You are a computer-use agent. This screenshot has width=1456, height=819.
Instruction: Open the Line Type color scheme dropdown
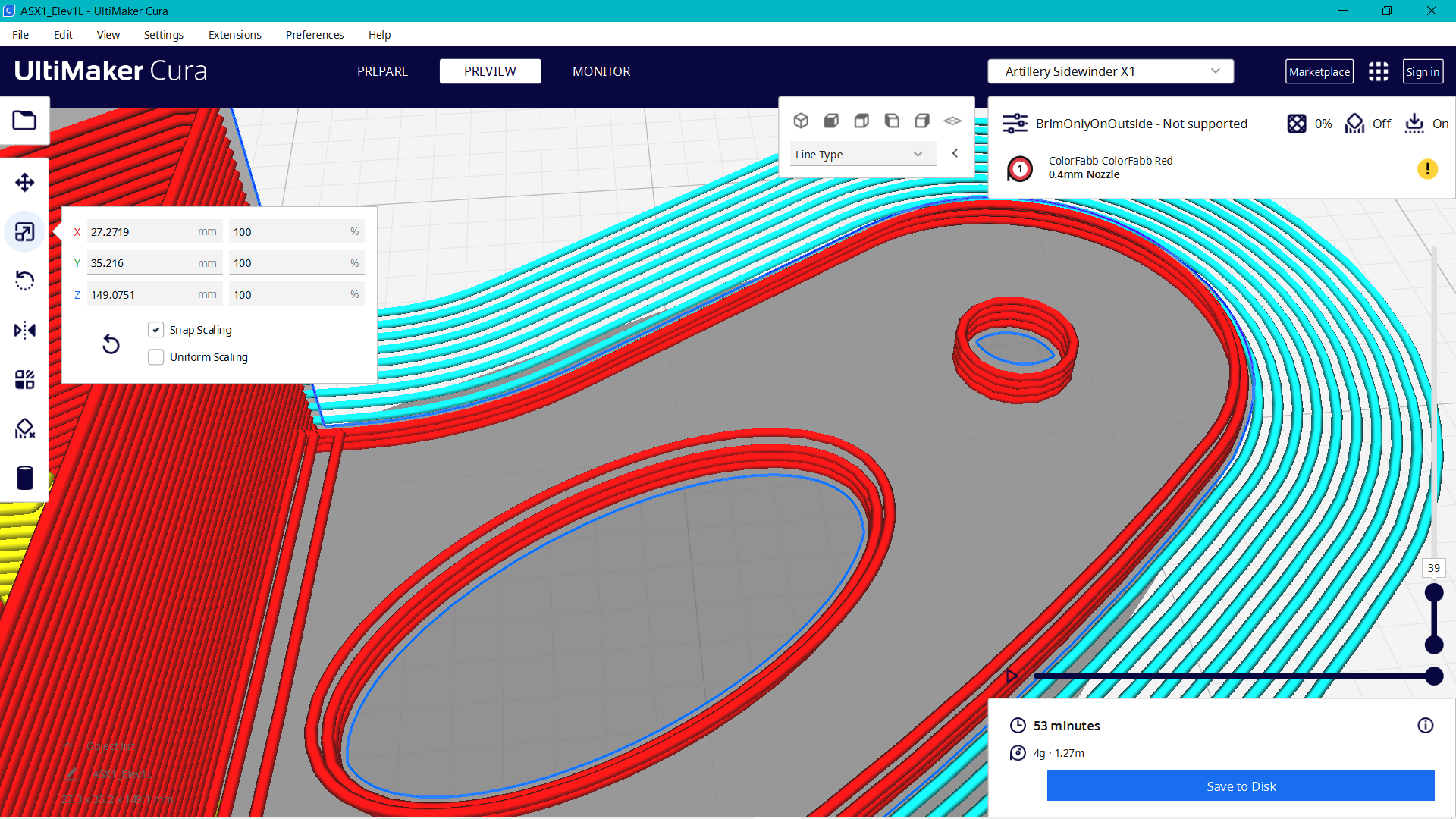pyautogui.click(x=862, y=154)
